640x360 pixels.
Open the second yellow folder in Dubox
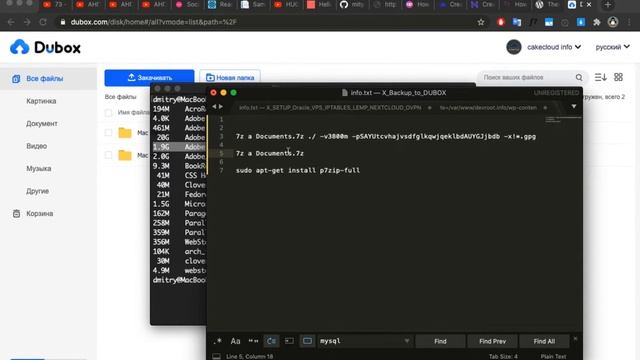click(x=125, y=155)
